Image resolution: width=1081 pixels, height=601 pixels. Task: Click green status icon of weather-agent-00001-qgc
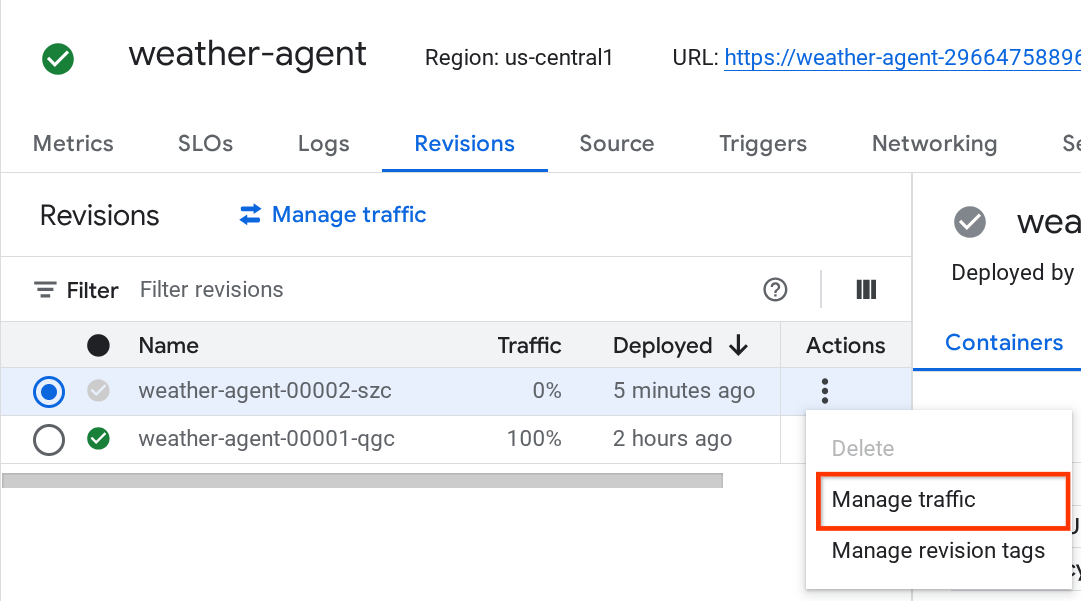(x=98, y=439)
